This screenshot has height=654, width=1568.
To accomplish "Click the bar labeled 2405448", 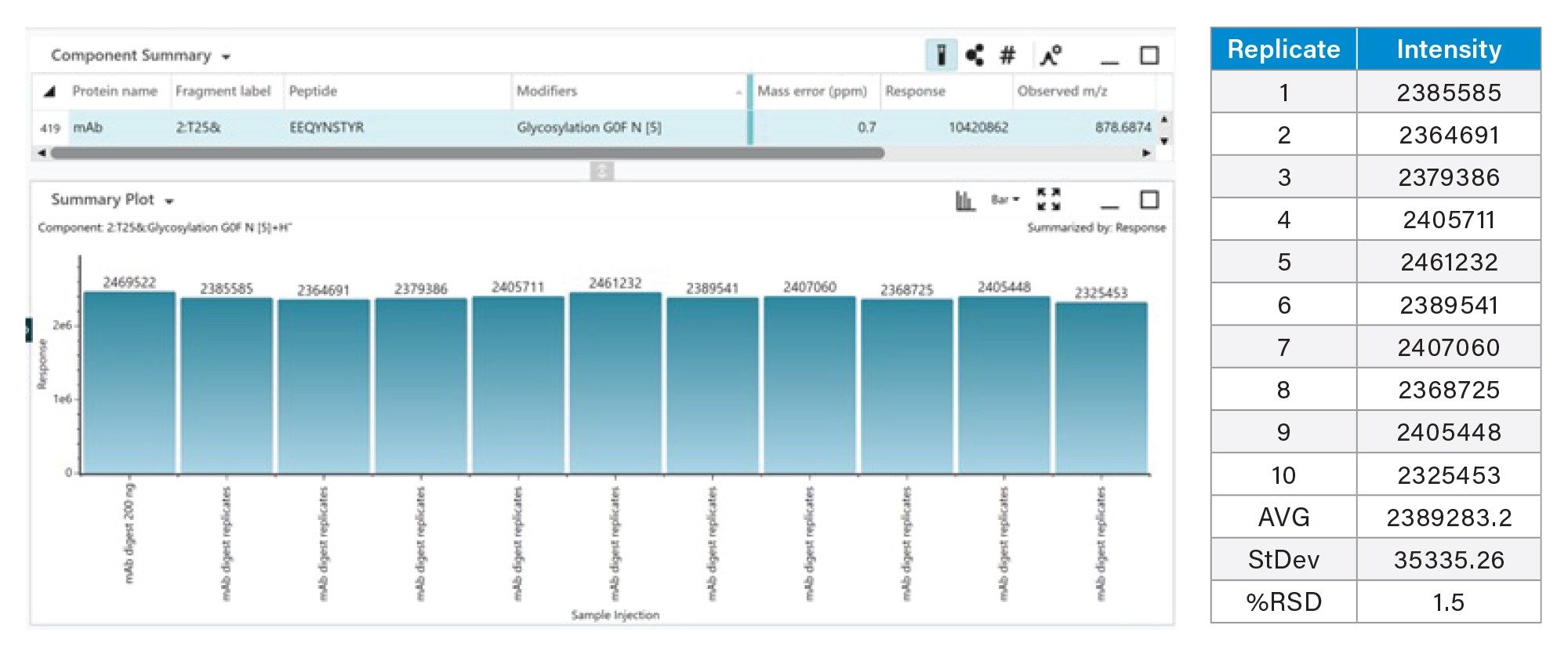I will point(1004,385).
